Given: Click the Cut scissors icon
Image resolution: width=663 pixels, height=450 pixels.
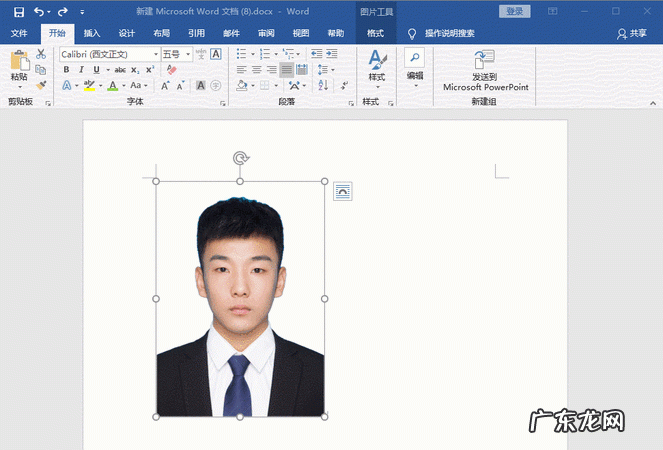Looking at the screenshot, I should (x=41, y=54).
